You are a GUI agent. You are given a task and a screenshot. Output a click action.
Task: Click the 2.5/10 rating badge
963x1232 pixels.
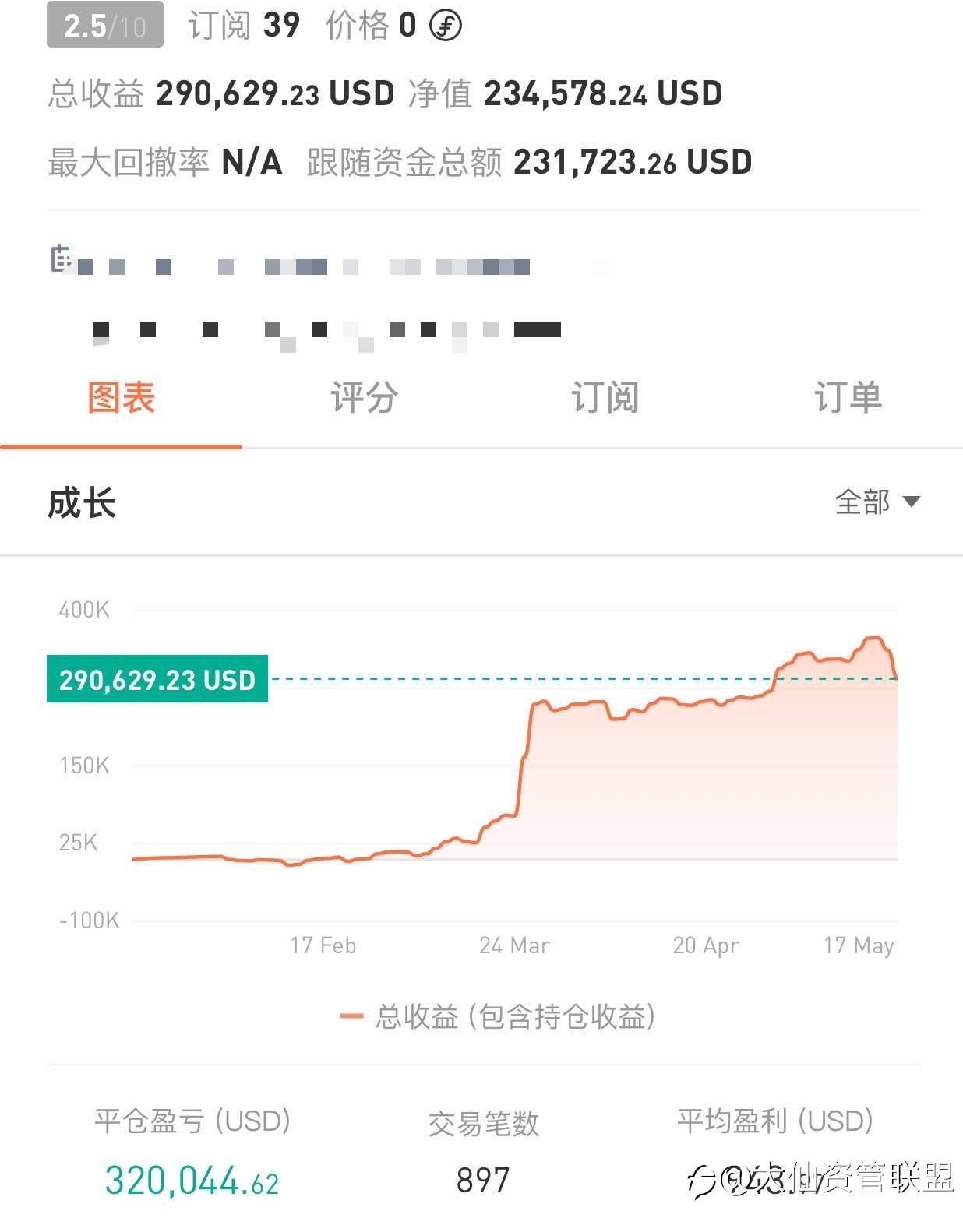coord(105,26)
